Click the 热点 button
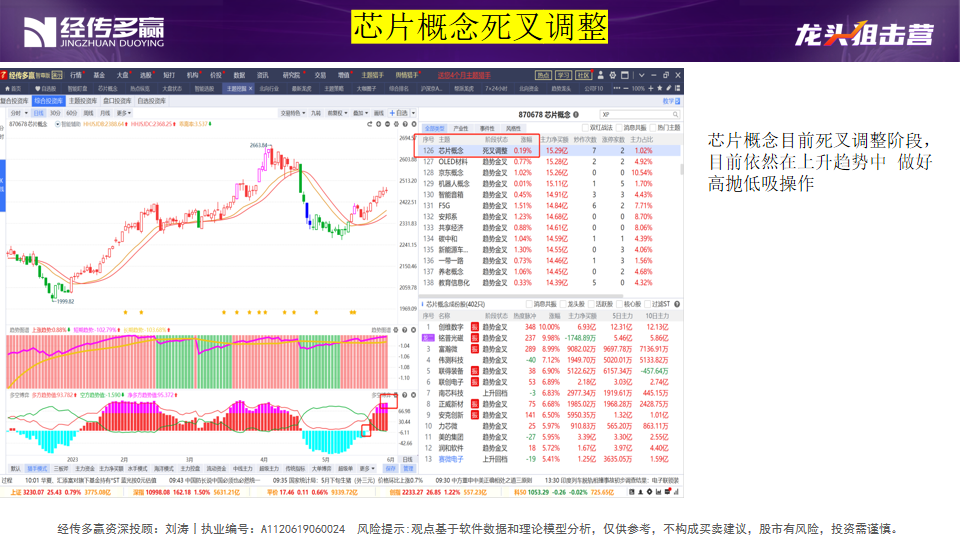The width and height of the screenshot is (960, 540). click(x=543, y=75)
